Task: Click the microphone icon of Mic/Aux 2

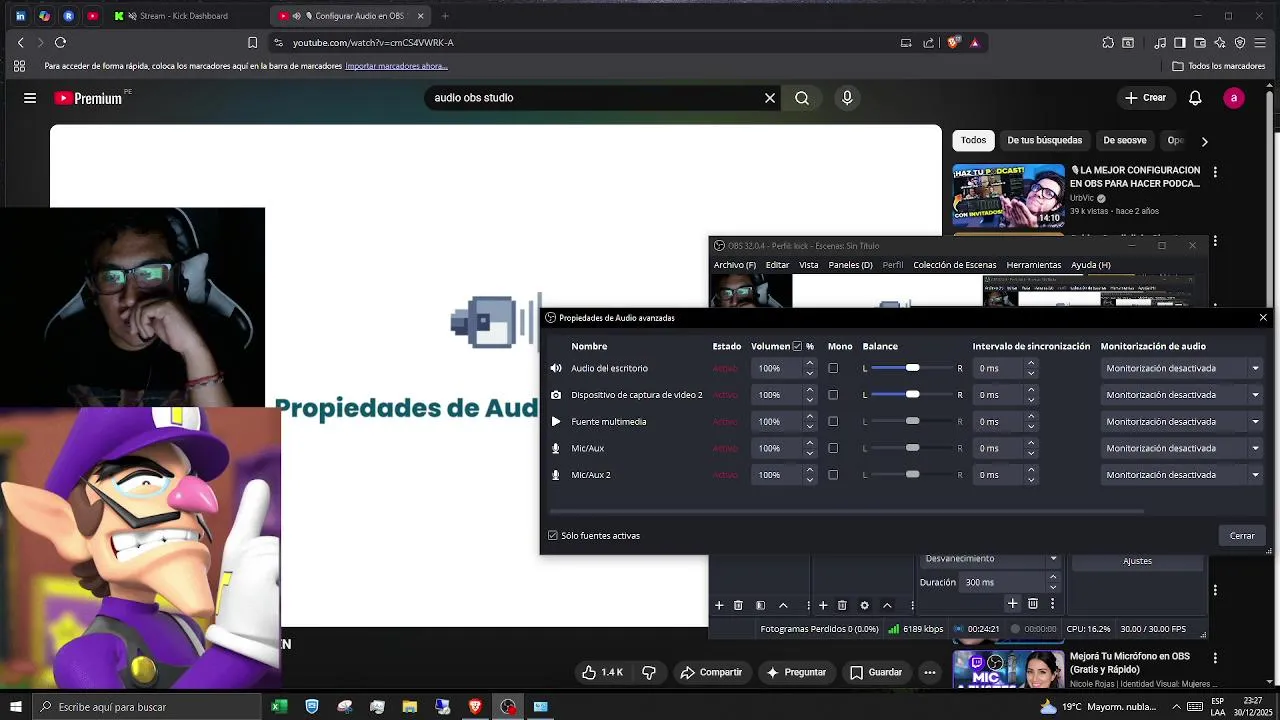Action: pyautogui.click(x=556, y=475)
